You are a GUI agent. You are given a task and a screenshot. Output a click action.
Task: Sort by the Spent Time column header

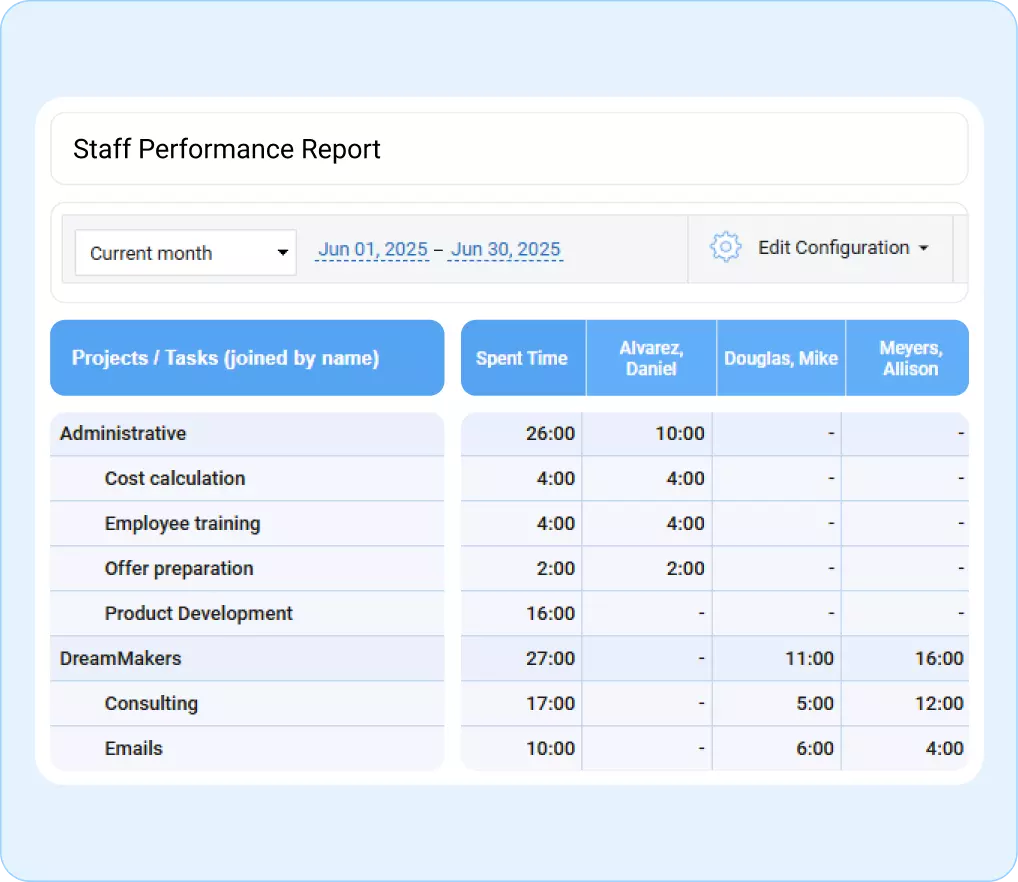tap(522, 358)
